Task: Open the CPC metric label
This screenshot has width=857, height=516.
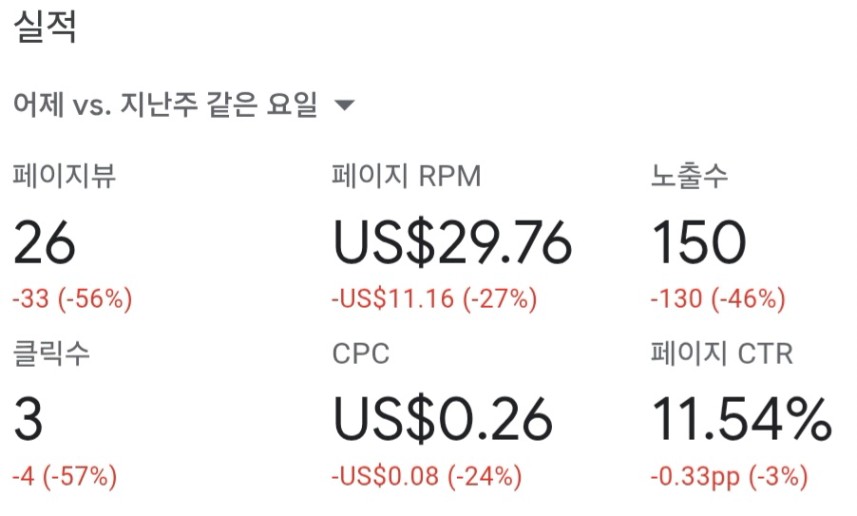Action: click(361, 354)
